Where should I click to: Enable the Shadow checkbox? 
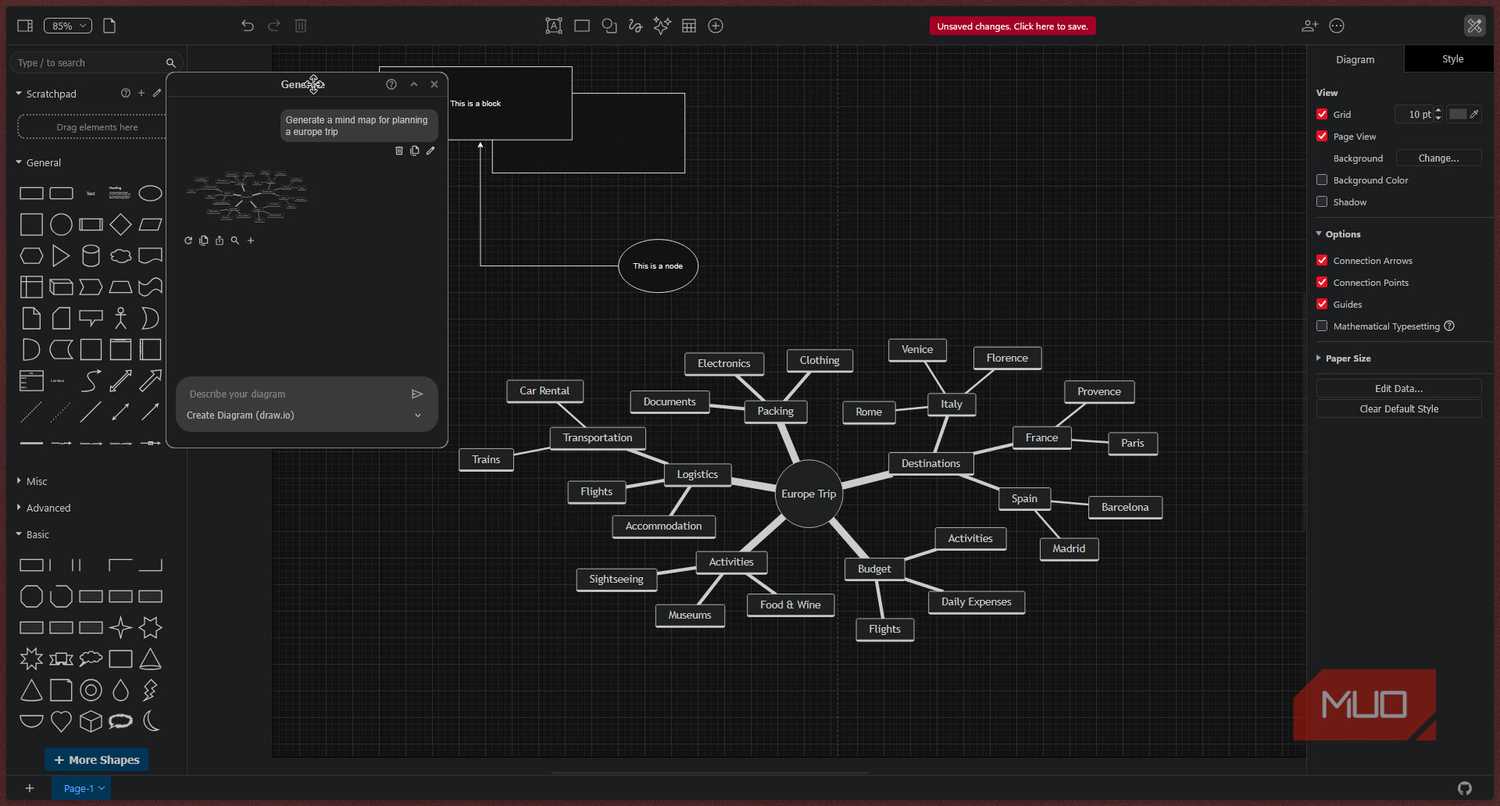(x=1322, y=202)
